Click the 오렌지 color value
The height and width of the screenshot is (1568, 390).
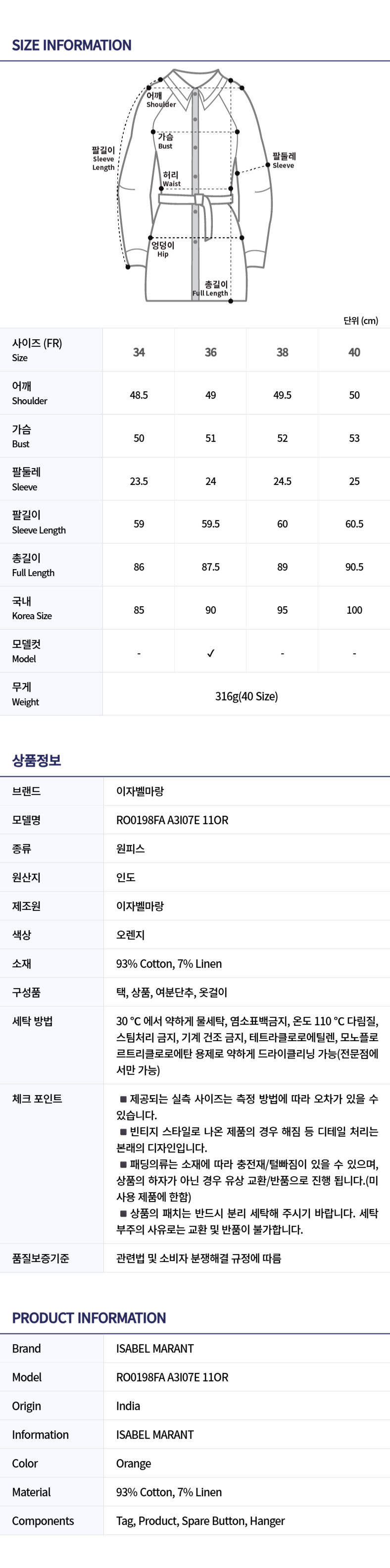coord(130,935)
